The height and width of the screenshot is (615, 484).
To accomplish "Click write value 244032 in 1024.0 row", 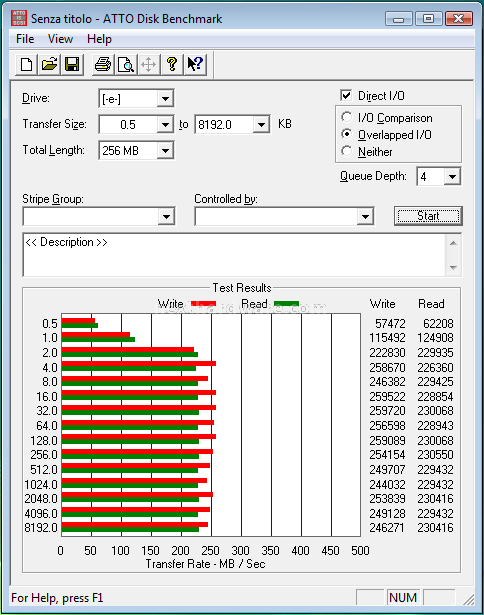I will click(x=387, y=484).
